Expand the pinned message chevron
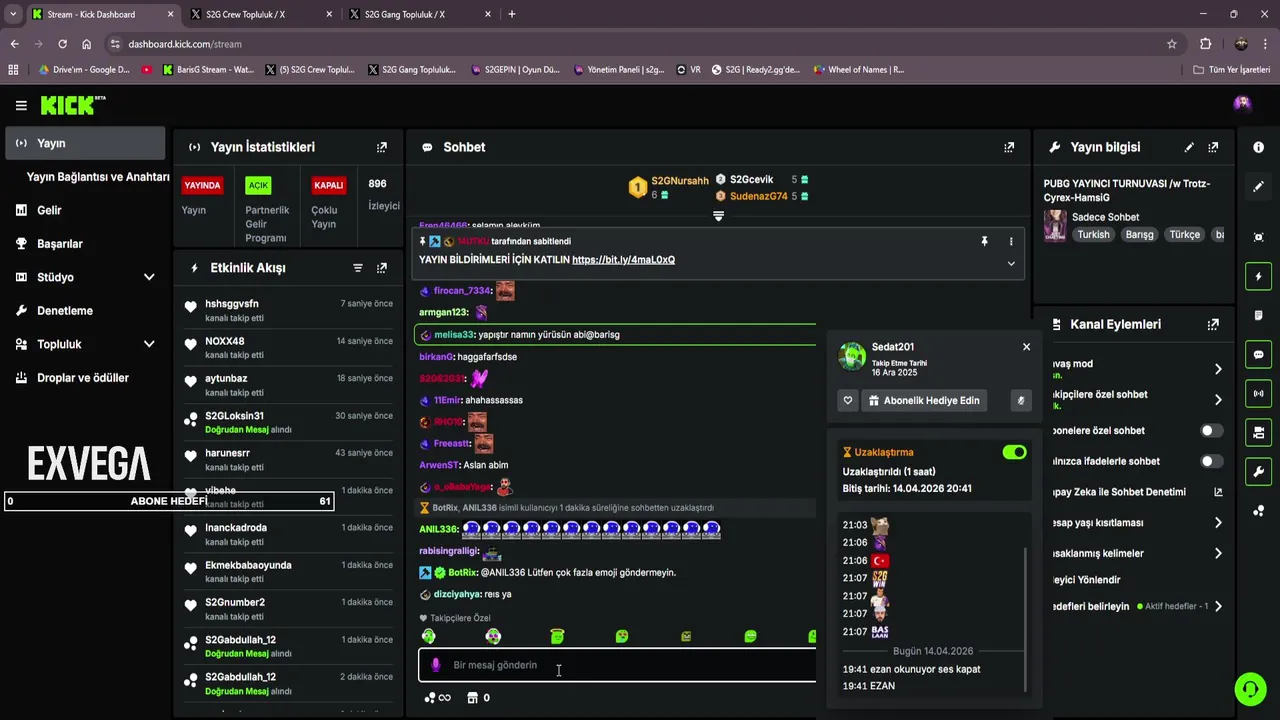 [x=1011, y=264]
